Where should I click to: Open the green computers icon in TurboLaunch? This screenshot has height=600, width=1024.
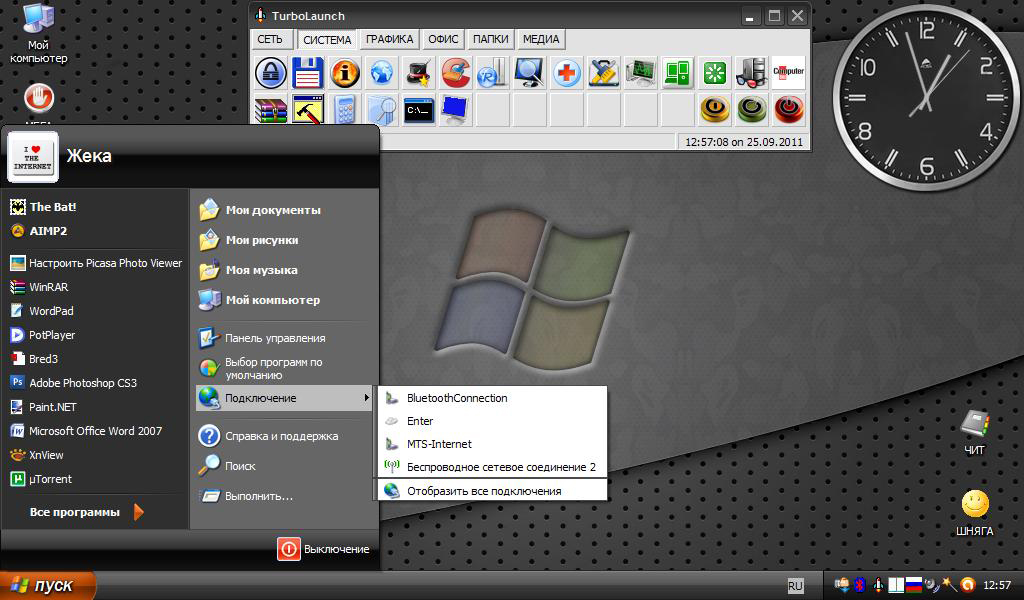[678, 72]
